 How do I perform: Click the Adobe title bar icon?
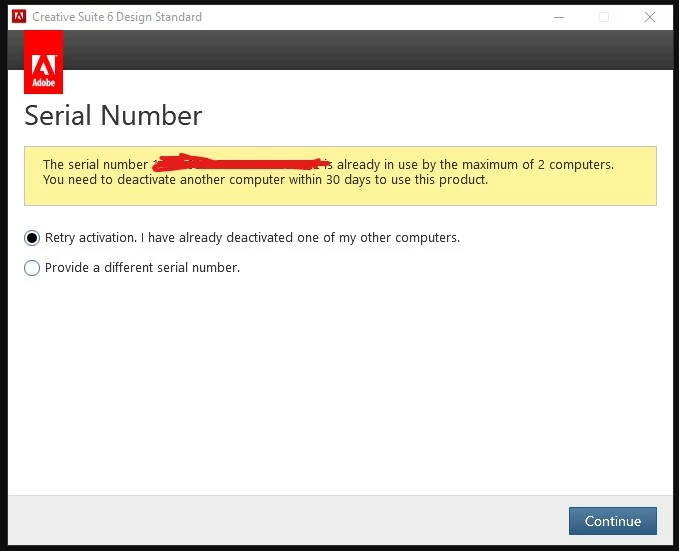(x=19, y=16)
